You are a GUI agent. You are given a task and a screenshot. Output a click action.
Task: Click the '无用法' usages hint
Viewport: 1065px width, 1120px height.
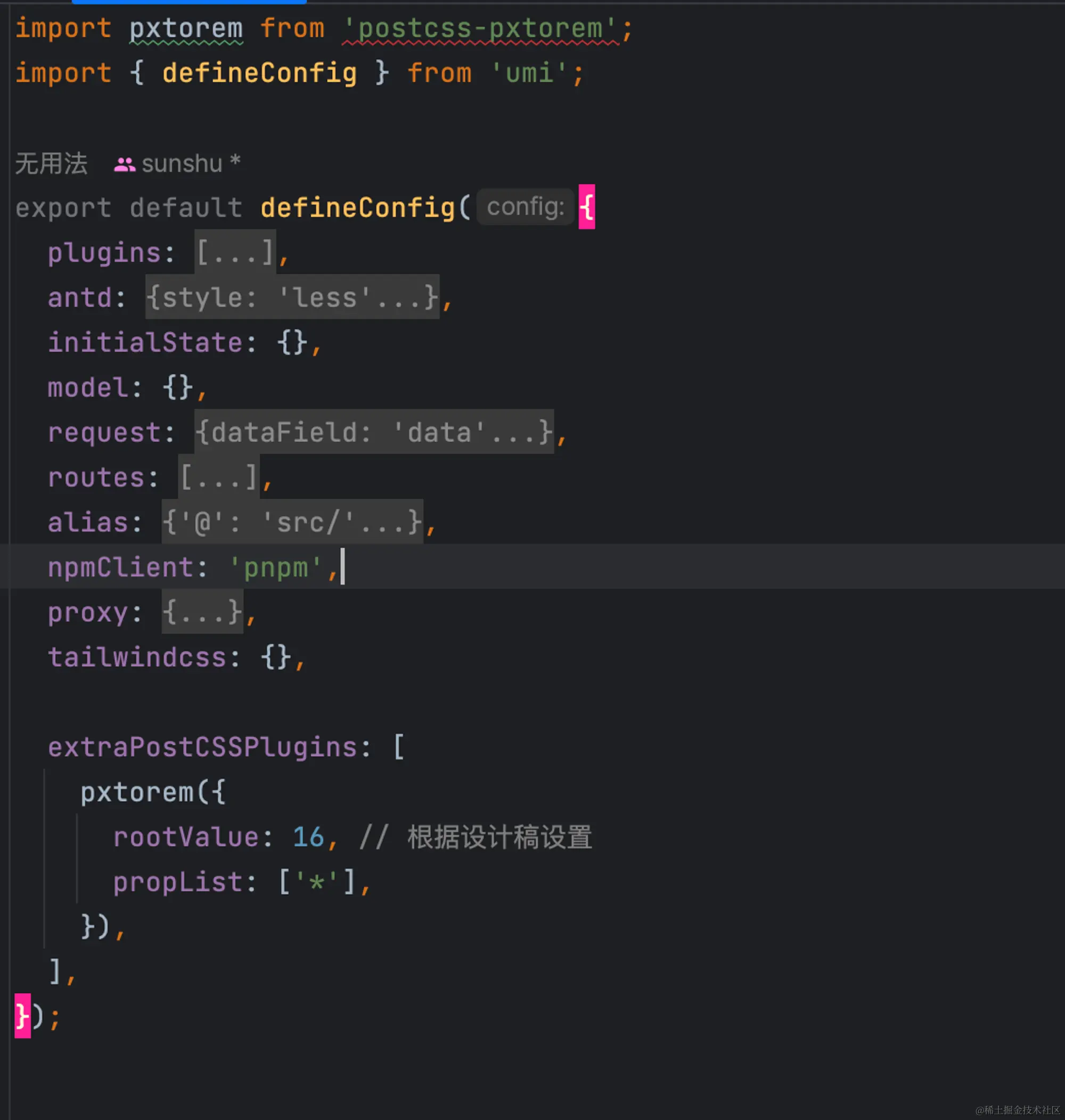tap(52, 164)
